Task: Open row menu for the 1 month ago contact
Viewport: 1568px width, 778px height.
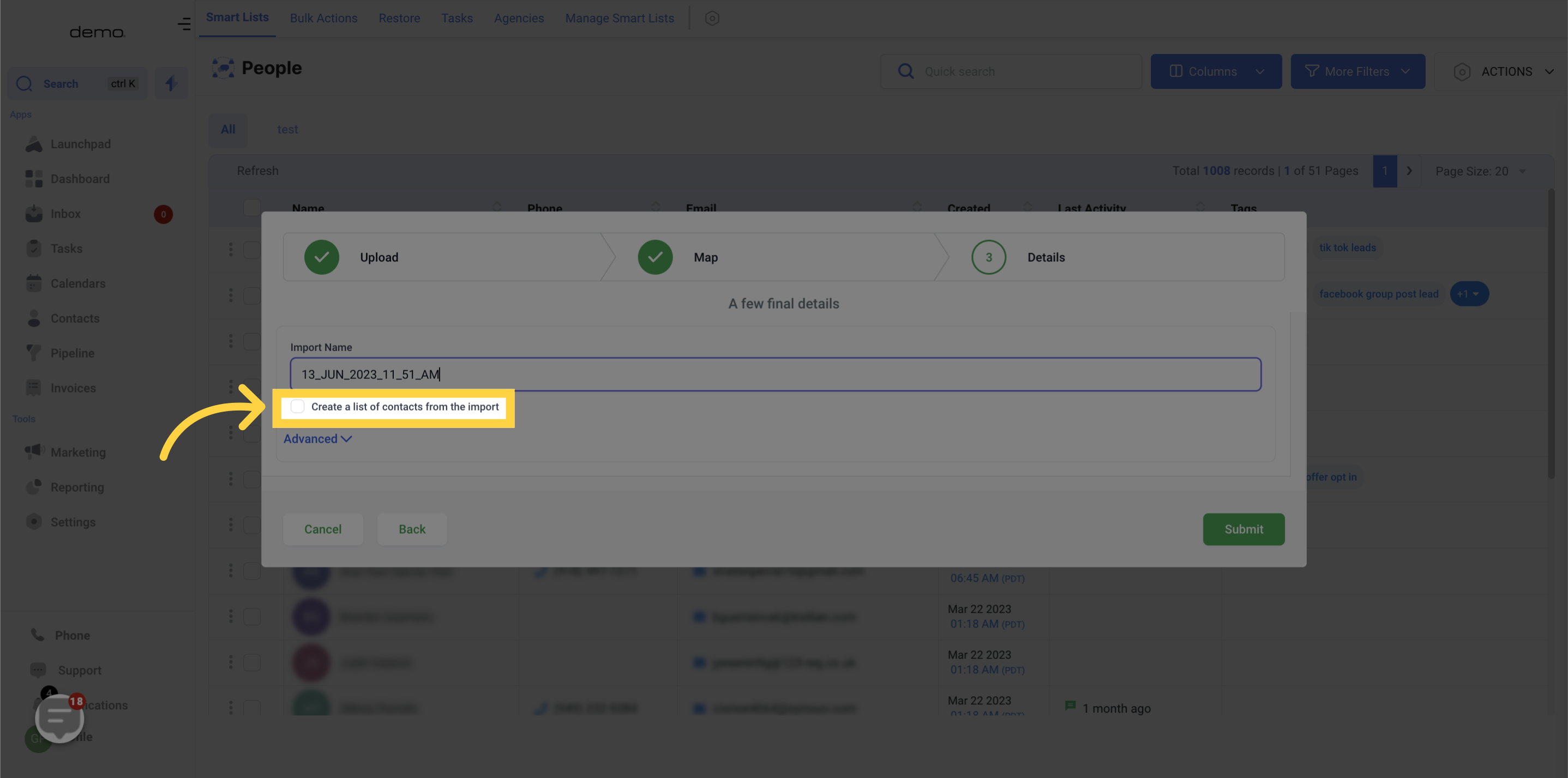Action: [x=231, y=708]
